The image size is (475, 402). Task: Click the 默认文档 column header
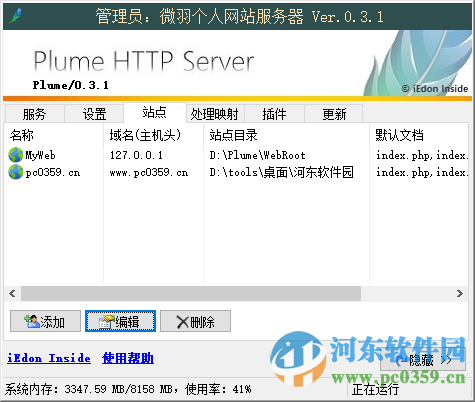pyautogui.click(x=419, y=135)
